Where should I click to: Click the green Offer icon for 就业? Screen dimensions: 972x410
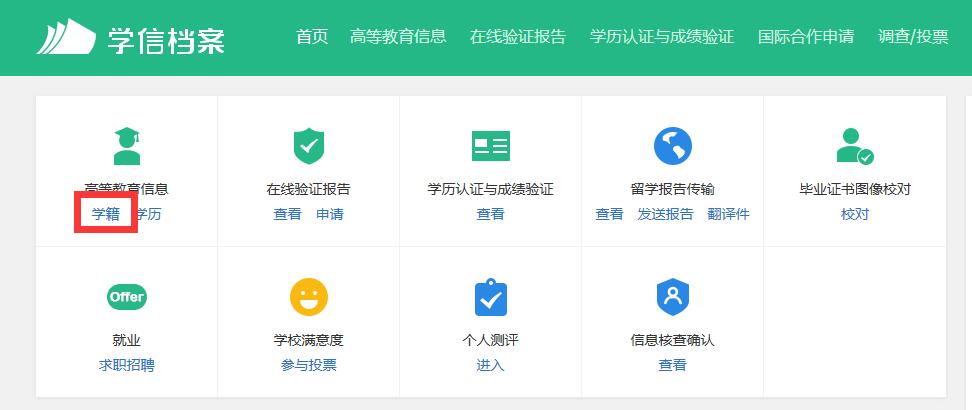coord(127,297)
